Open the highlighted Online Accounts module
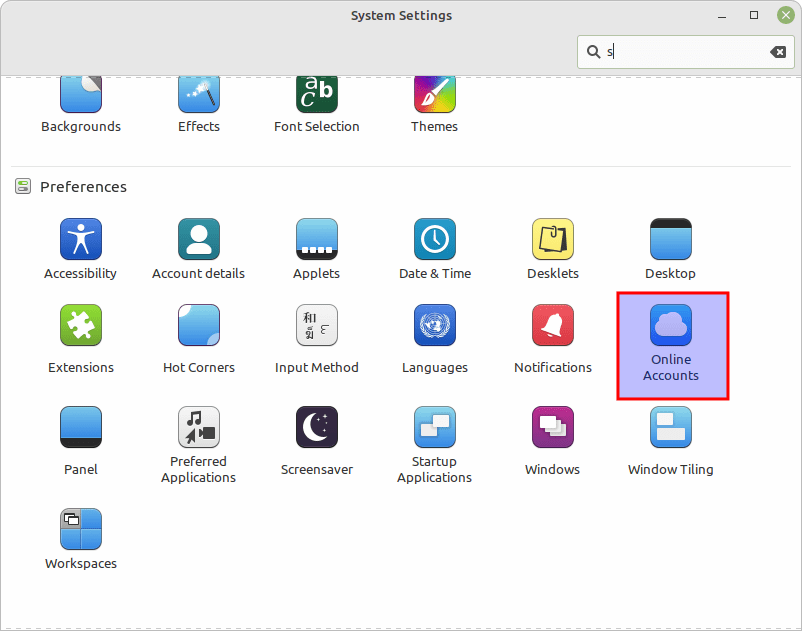The width and height of the screenshot is (802, 631). pyautogui.click(x=671, y=345)
